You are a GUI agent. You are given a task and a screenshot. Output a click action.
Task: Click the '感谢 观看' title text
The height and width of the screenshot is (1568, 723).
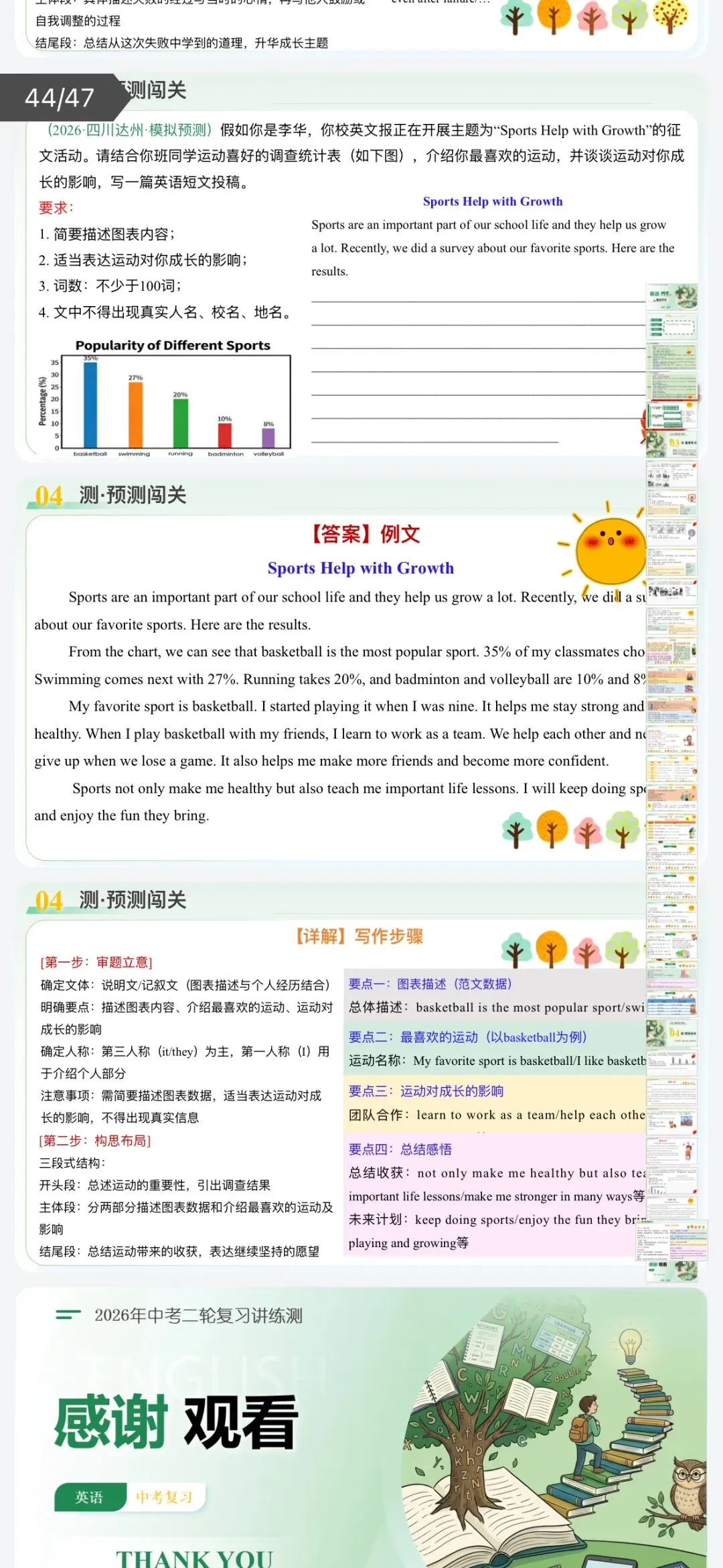(x=175, y=1422)
